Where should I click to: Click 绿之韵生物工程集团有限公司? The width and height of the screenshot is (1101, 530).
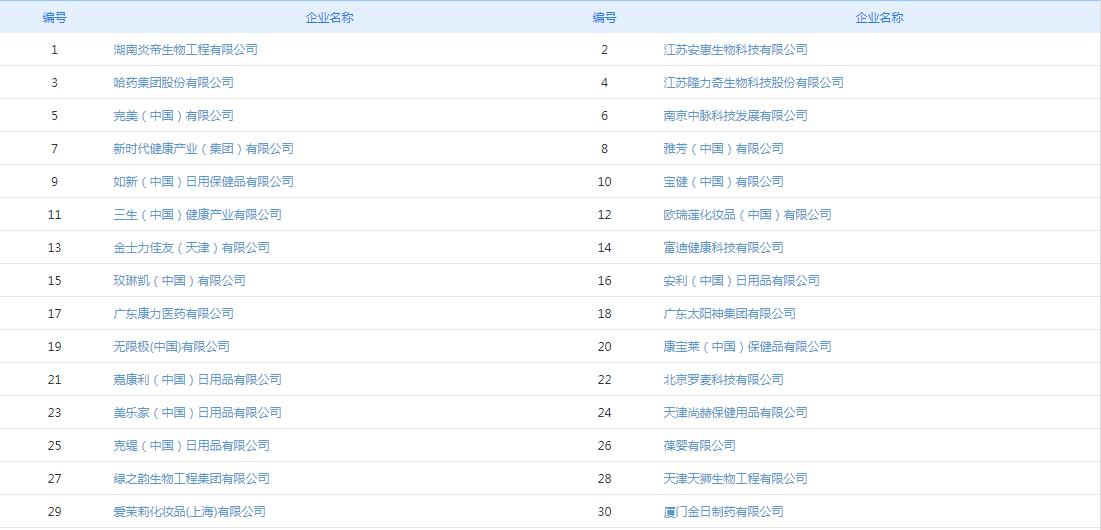192,479
